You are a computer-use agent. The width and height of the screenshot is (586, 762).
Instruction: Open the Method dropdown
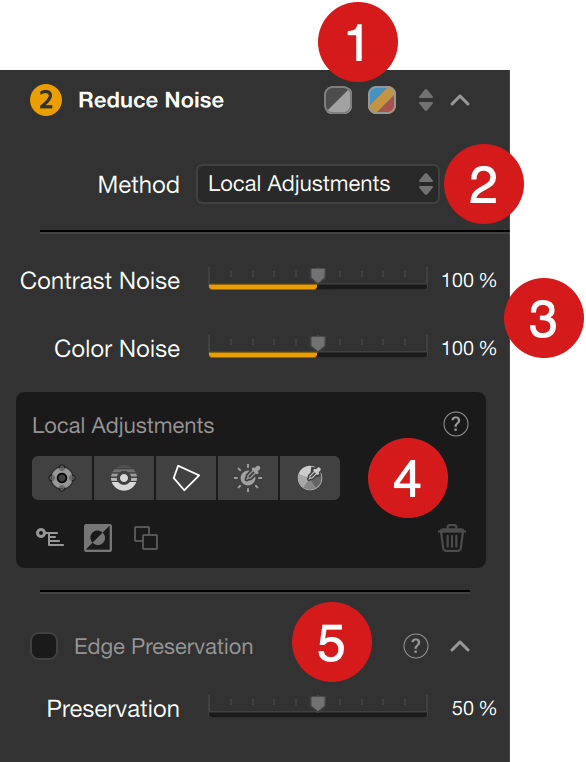pos(318,184)
